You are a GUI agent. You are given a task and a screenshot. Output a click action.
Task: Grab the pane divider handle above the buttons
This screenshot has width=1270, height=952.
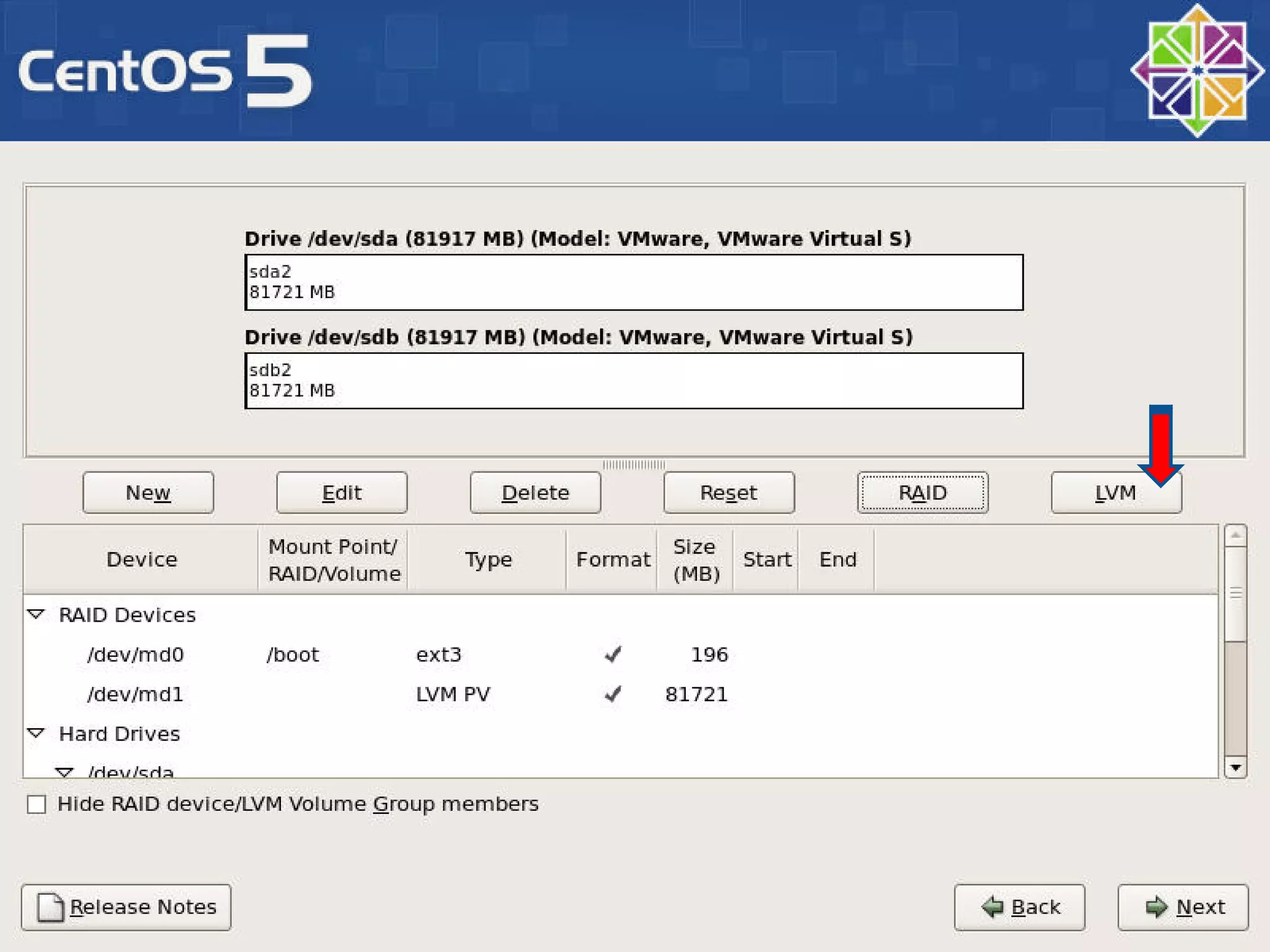(634, 464)
